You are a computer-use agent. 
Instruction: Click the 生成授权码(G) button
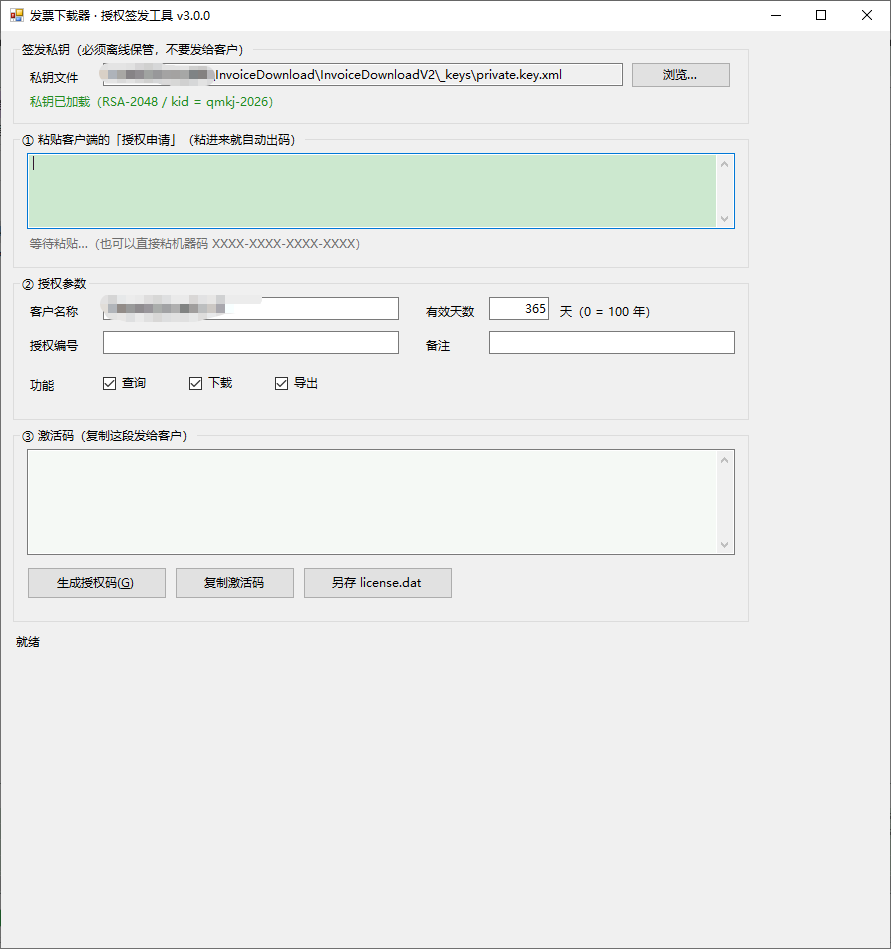pyautogui.click(x=97, y=583)
